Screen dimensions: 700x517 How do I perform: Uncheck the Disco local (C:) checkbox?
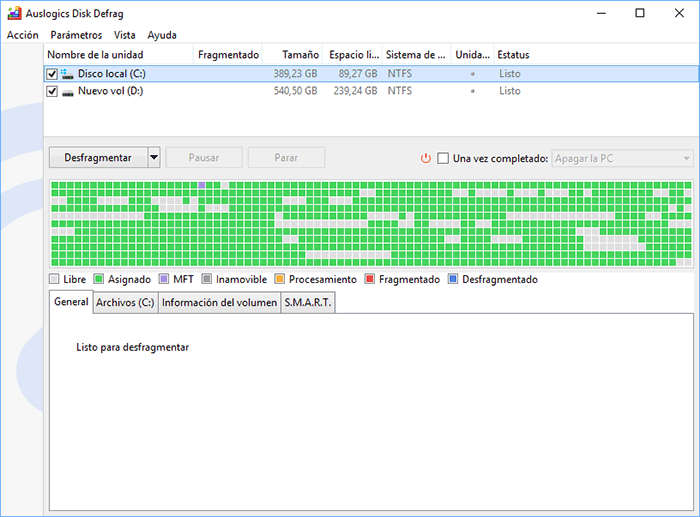(x=52, y=74)
